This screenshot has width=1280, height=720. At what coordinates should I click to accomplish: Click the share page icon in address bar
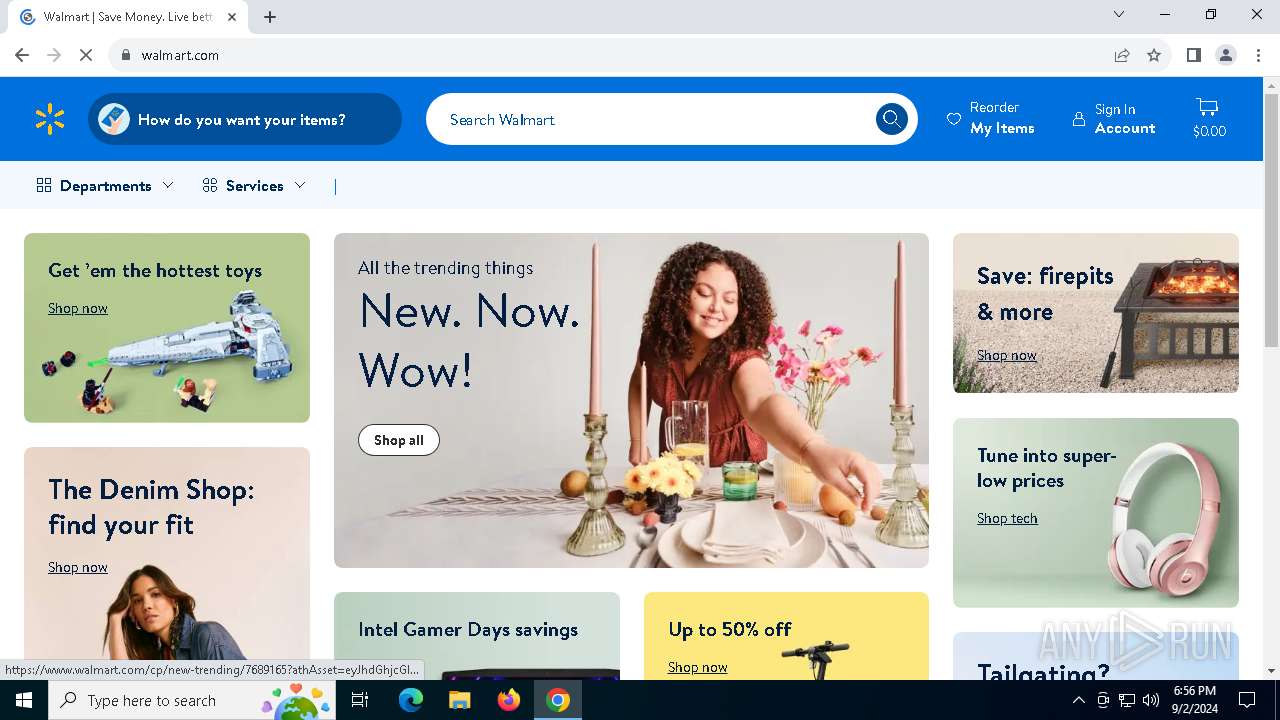tap(1122, 55)
